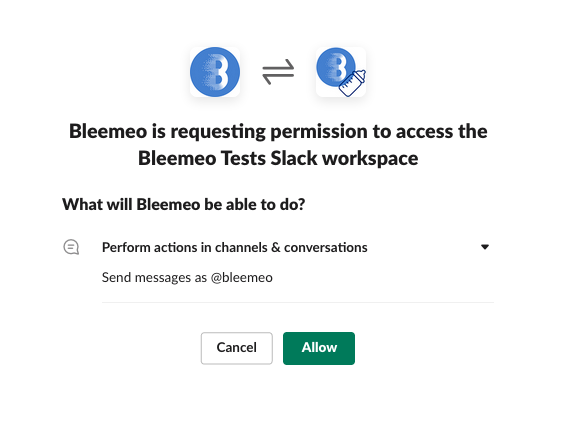Click the @bleemeo mention in the scope description
The height and width of the screenshot is (428, 566).
[x=242, y=278]
